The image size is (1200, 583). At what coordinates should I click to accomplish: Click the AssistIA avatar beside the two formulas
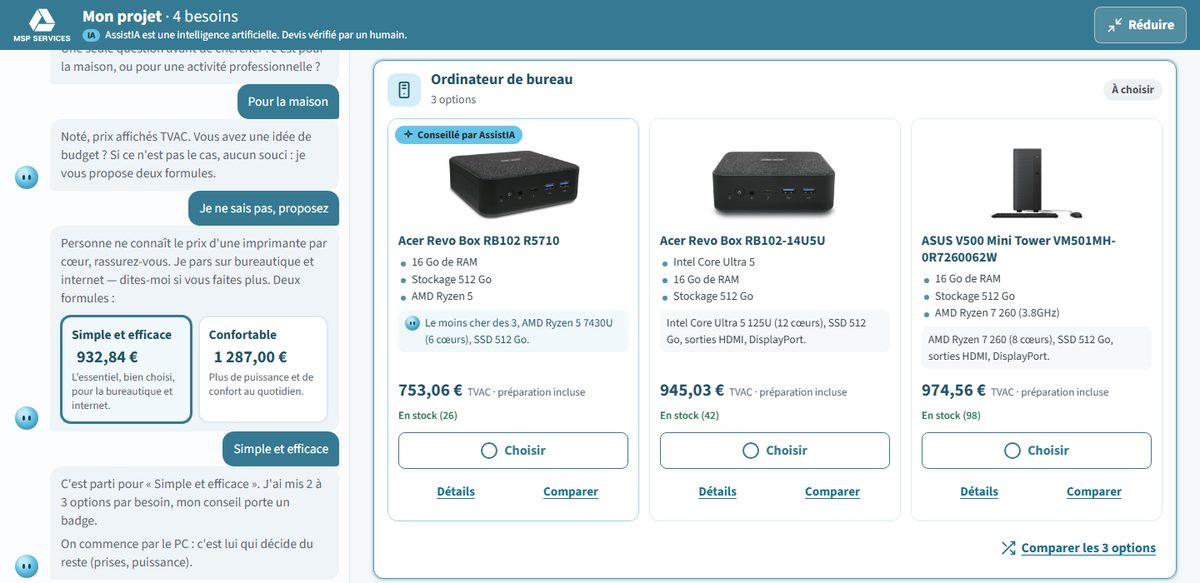click(x=27, y=417)
